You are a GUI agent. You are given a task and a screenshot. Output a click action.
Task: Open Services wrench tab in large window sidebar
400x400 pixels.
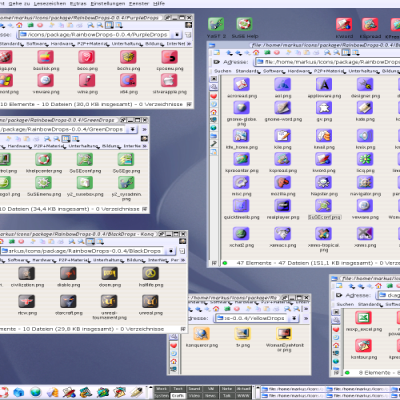click(214, 144)
